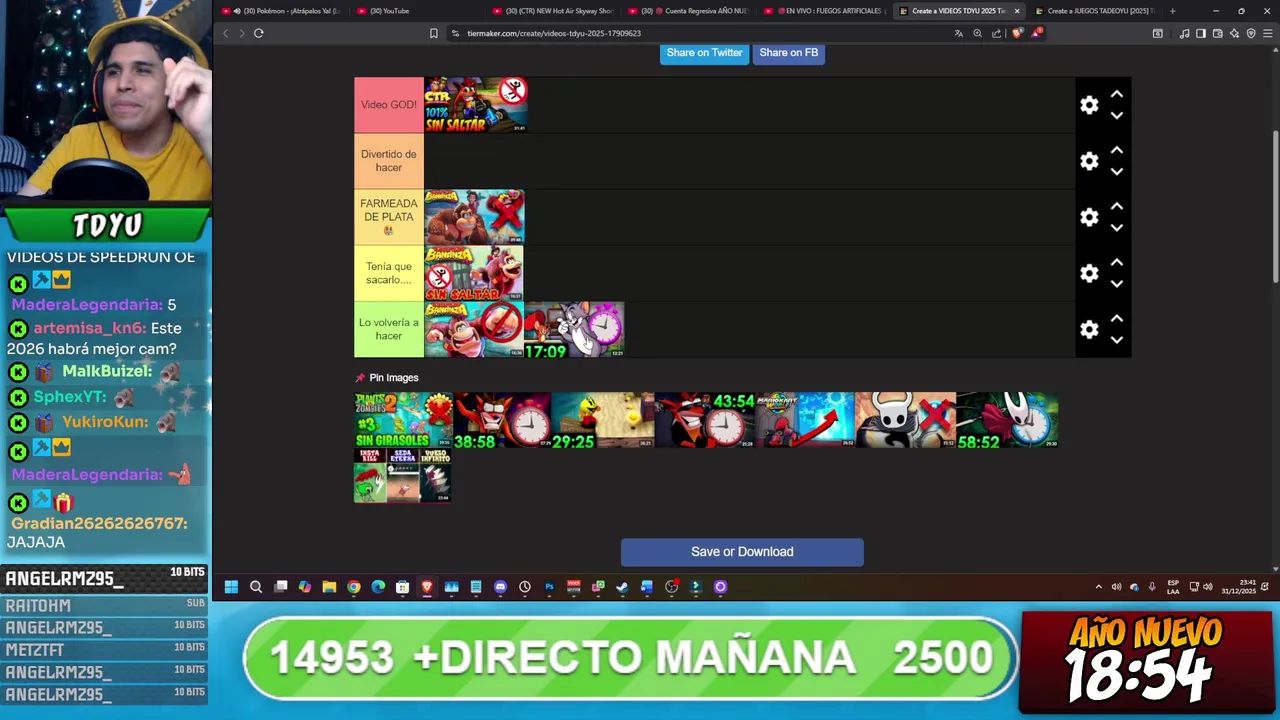
Task: Select Pac-Man 29:25 thumbnail
Action: click(x=604, y=420)
